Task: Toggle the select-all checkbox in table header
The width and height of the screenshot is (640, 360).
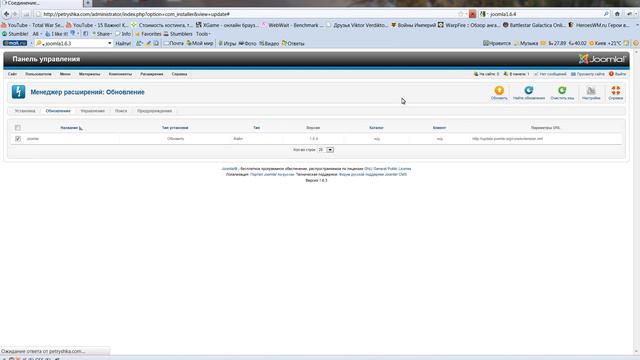Action: coord(18,128)
